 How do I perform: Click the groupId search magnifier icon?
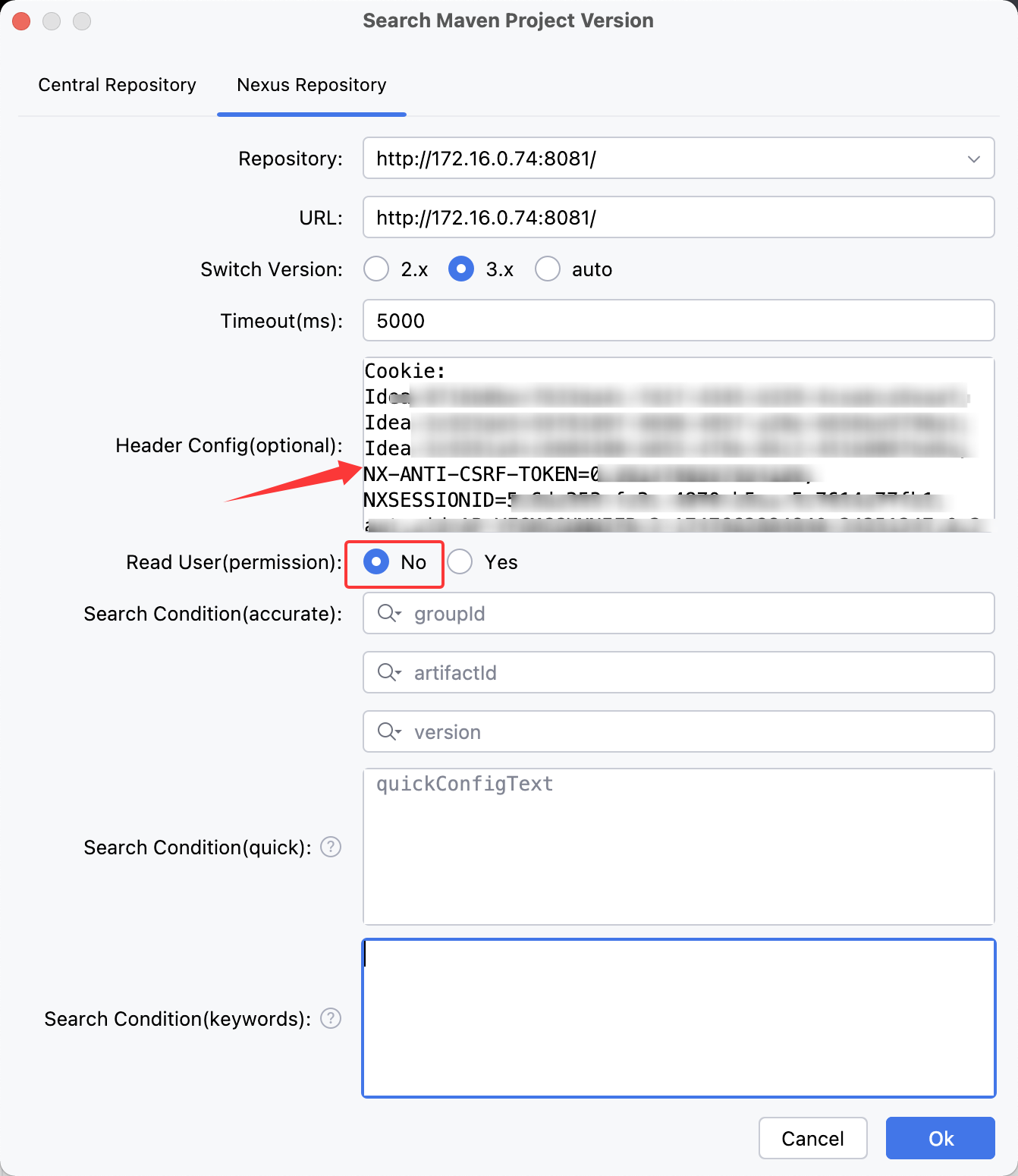(x=388, y=613)
